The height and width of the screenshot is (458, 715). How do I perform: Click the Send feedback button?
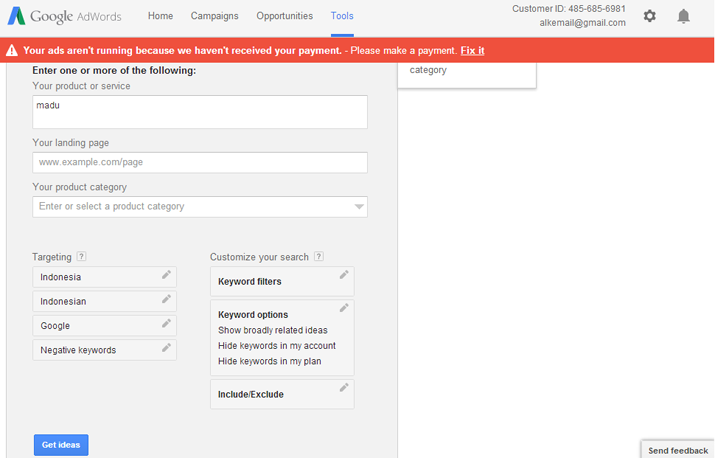click(678, 450)
